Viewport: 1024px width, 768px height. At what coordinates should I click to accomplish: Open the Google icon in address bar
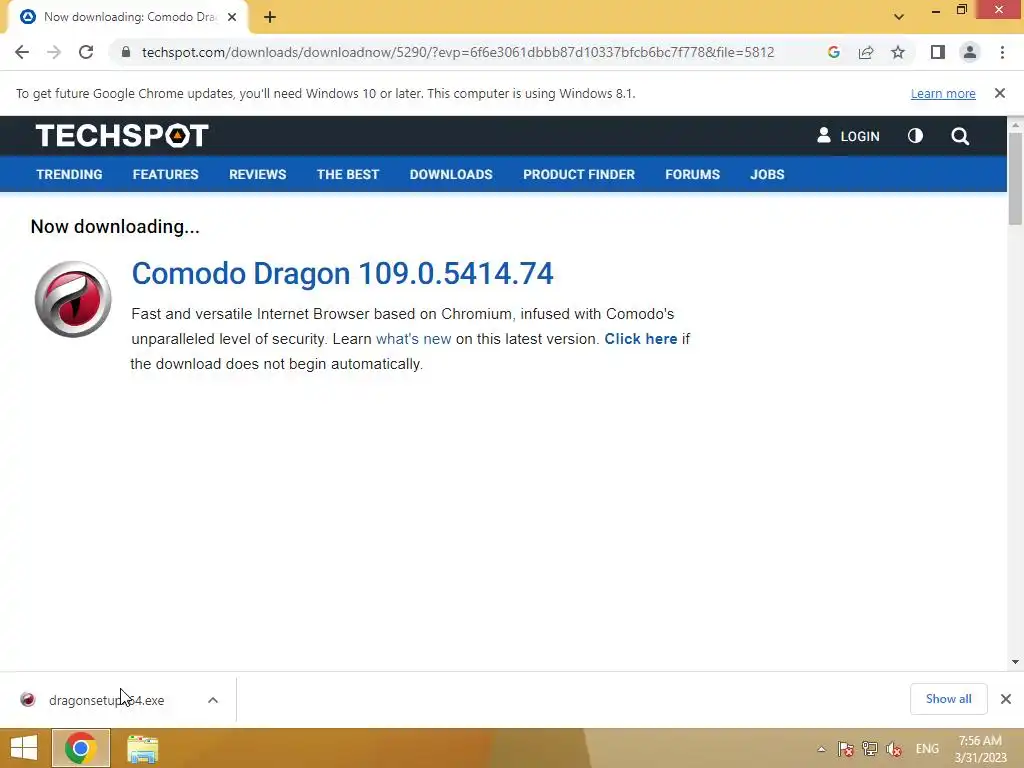click(833, 52)
